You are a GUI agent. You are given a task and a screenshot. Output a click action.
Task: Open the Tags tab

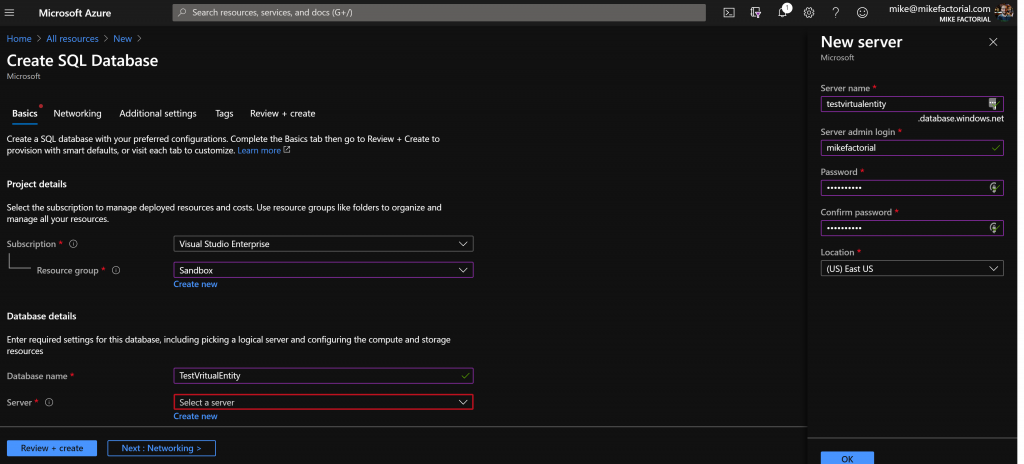click(x=224, y=114)
